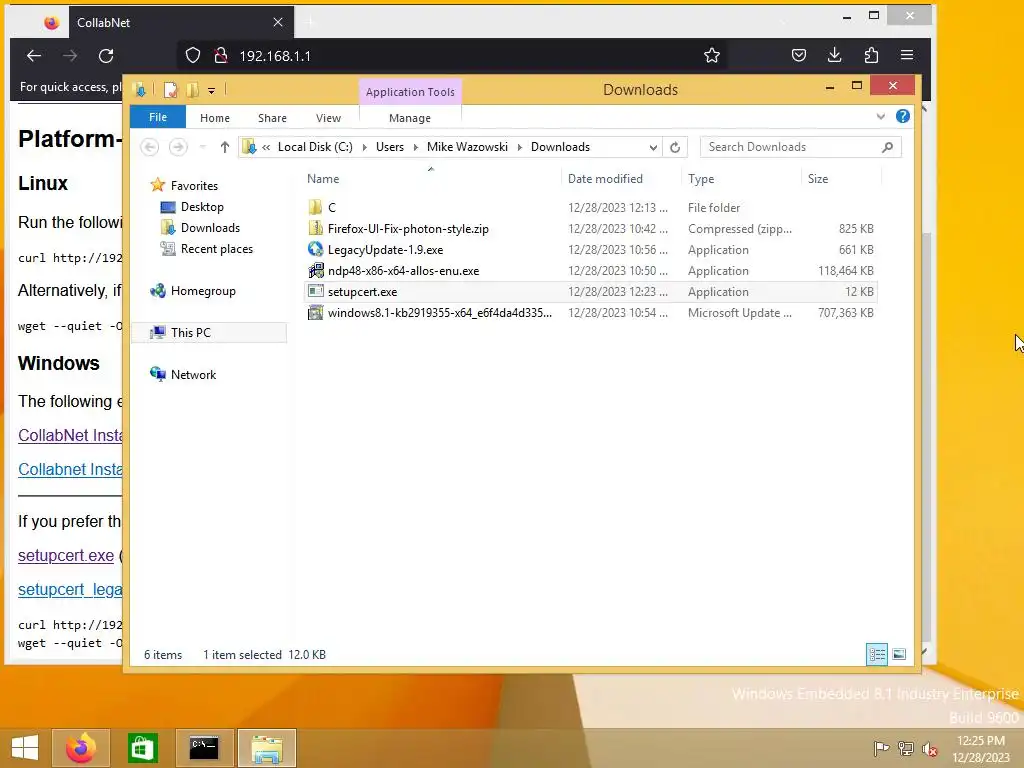The image size is (1024, 768).
Task: Open Action Center flag in system tray
Action: (882, 749)
